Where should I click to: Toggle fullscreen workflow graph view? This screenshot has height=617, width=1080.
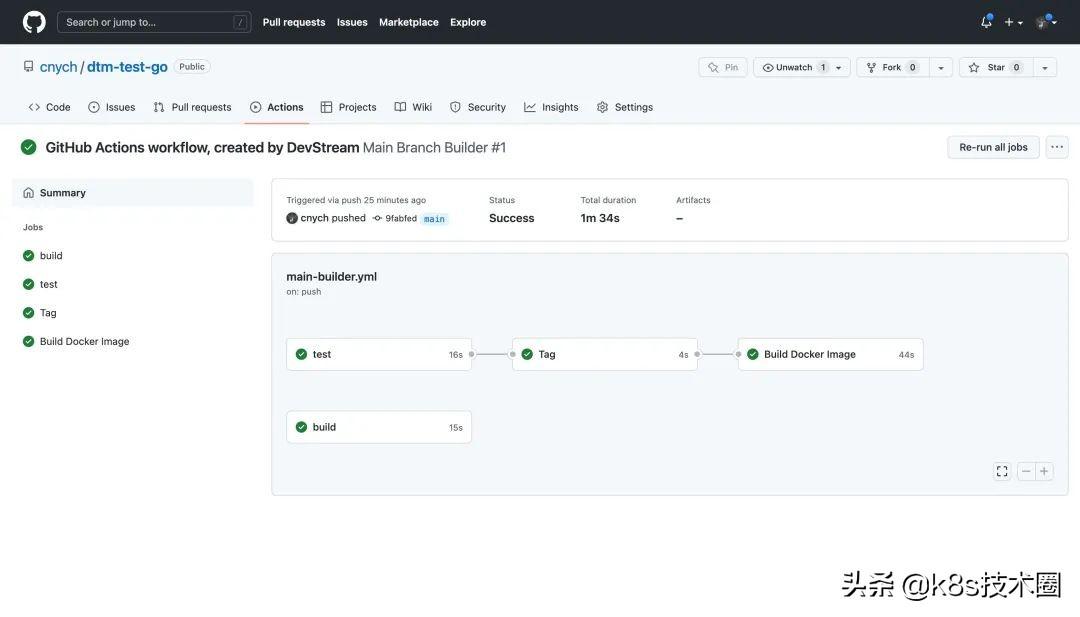tap(1002, 472)
